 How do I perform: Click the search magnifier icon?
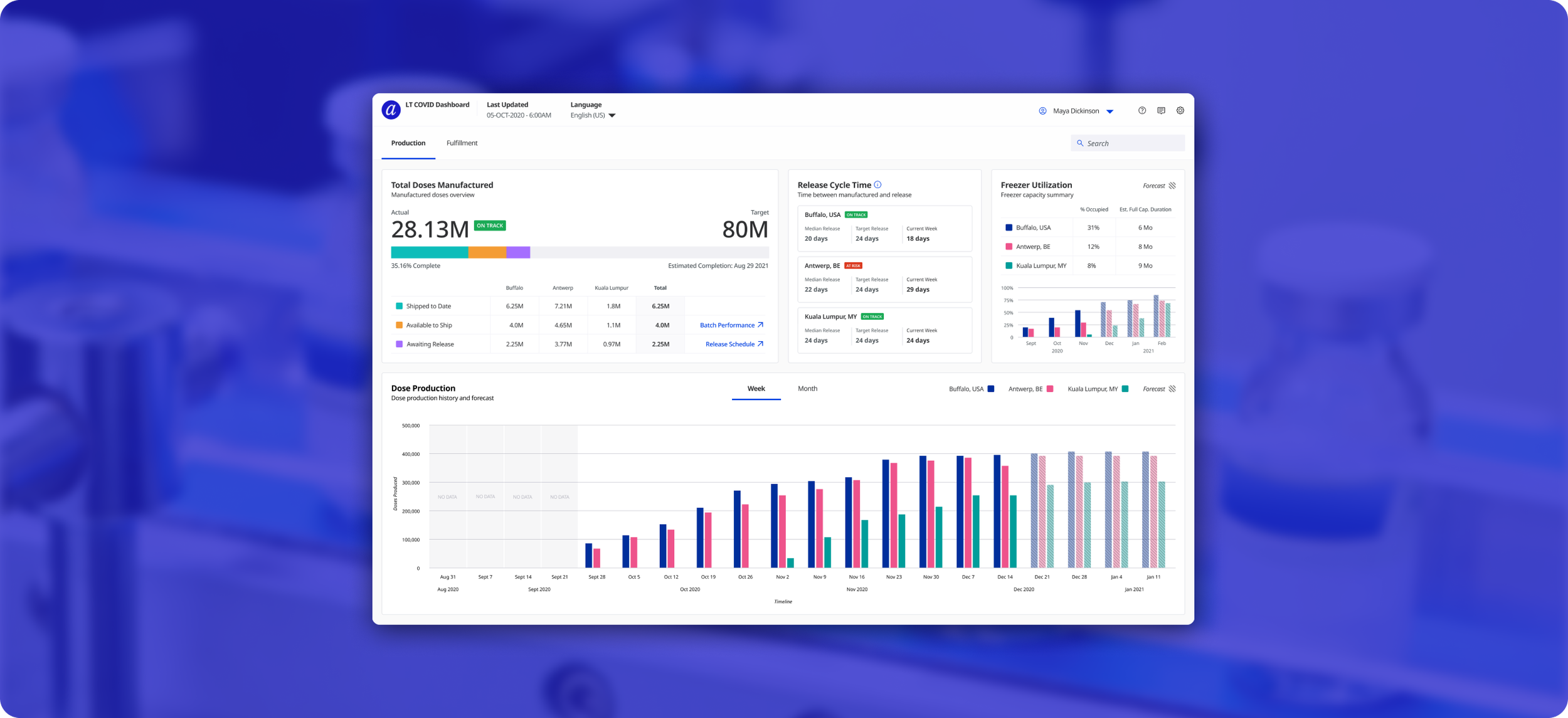[1080, 143]
